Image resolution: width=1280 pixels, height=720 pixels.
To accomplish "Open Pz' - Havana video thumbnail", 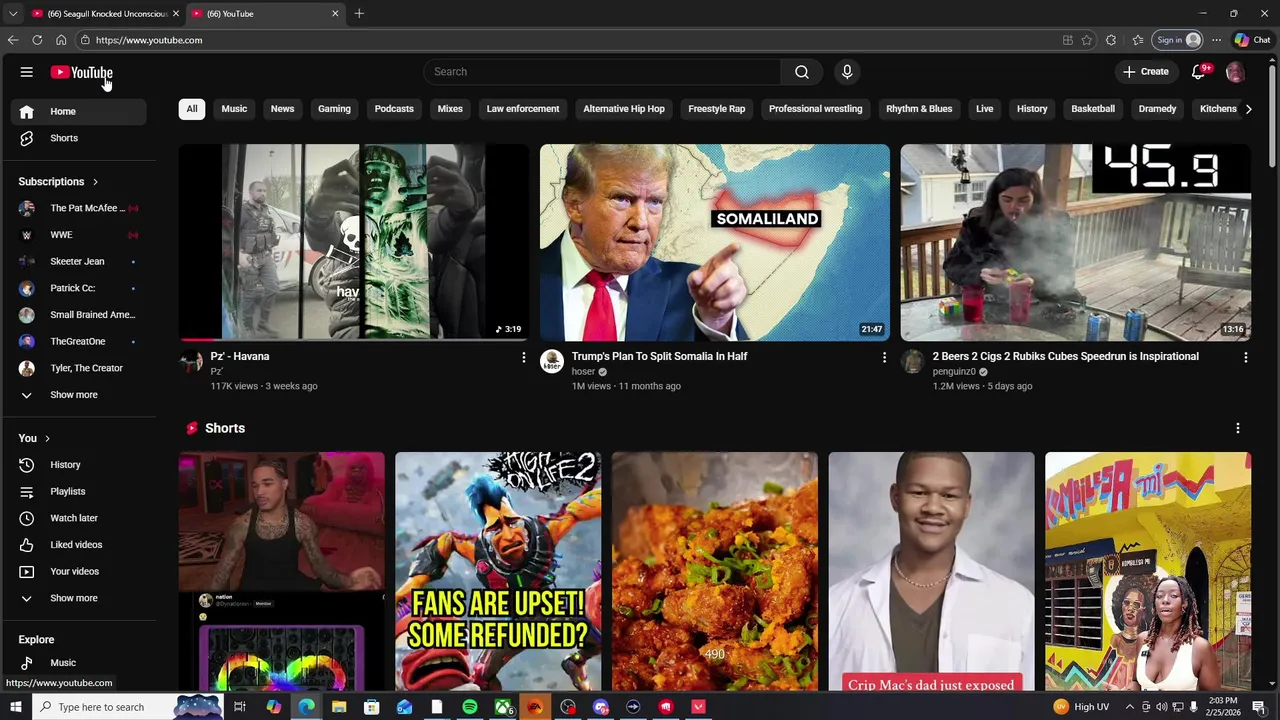I will [x=354, y=242].
